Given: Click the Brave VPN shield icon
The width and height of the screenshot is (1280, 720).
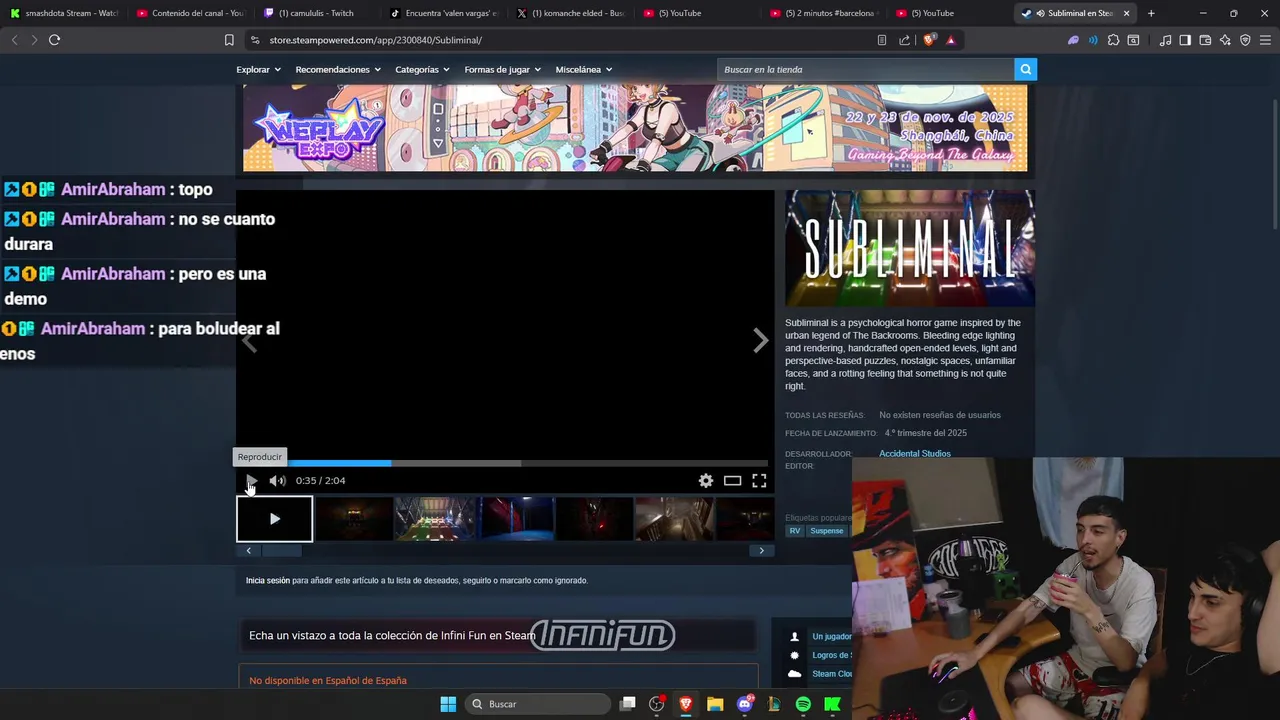Looking at the screenshot, I should click(x=1245, y=40).
